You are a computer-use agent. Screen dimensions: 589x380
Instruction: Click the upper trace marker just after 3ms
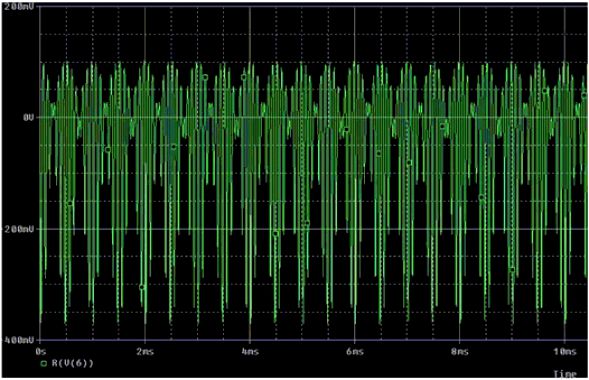(205, 77)
